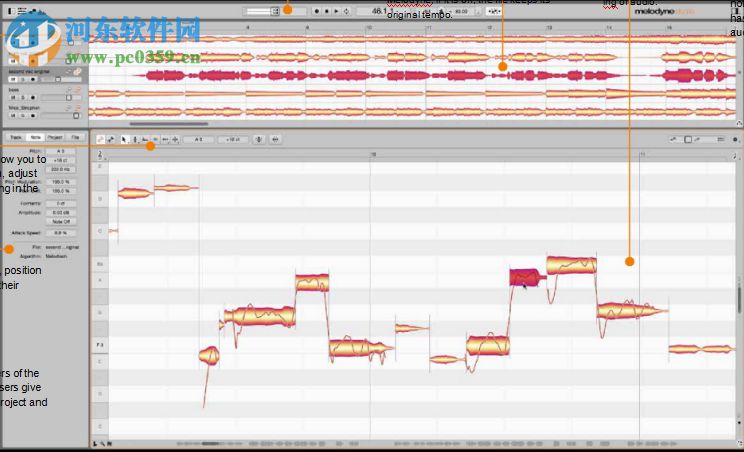
Task: Click the lines display icon at toolbar right
Action: (721, 139)
